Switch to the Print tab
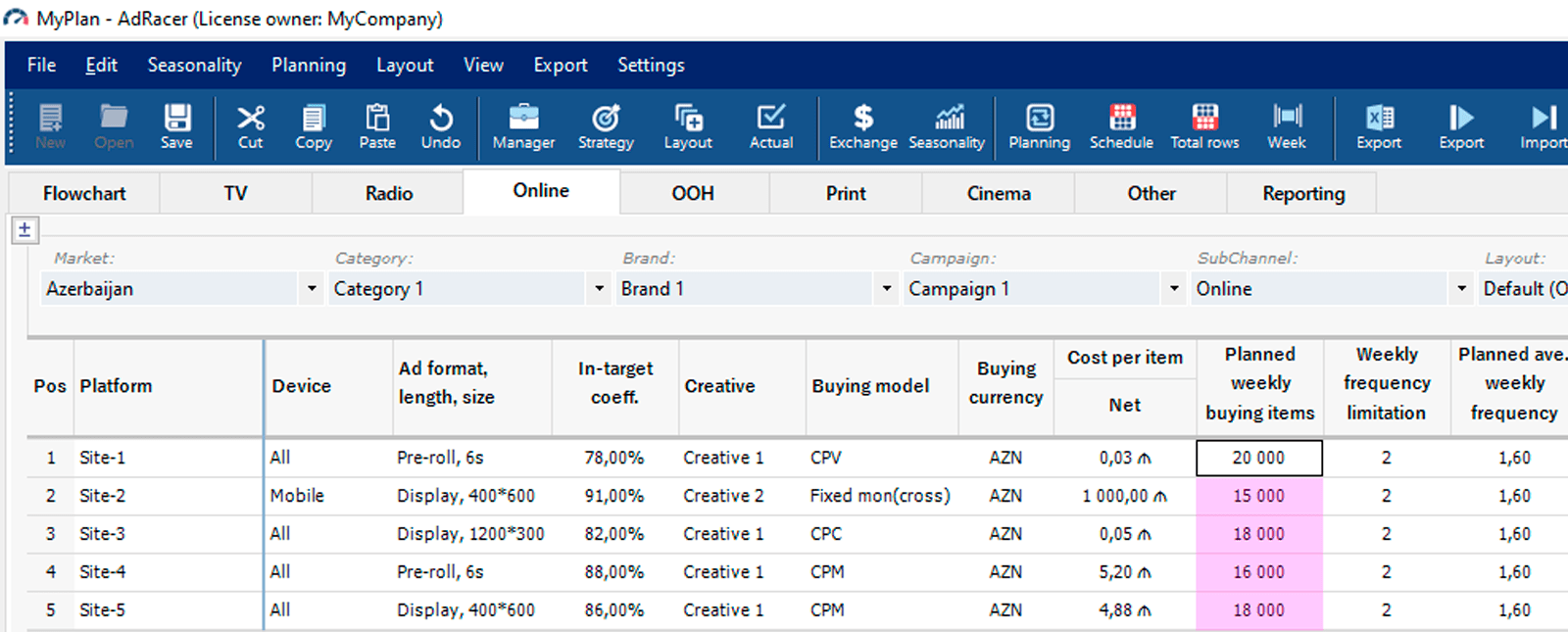The height and width of the screenshot is (632, 1568). tap(846, 193)
